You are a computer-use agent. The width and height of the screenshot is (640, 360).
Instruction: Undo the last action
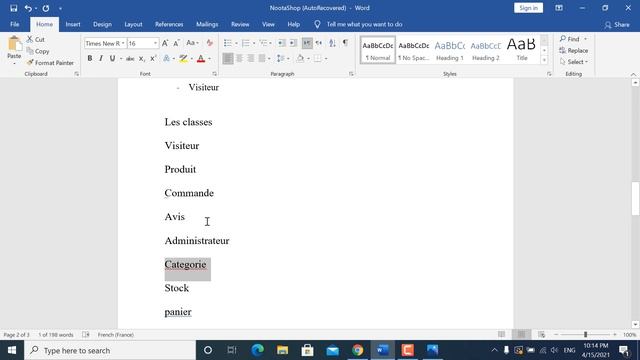(x=28, y=8)
